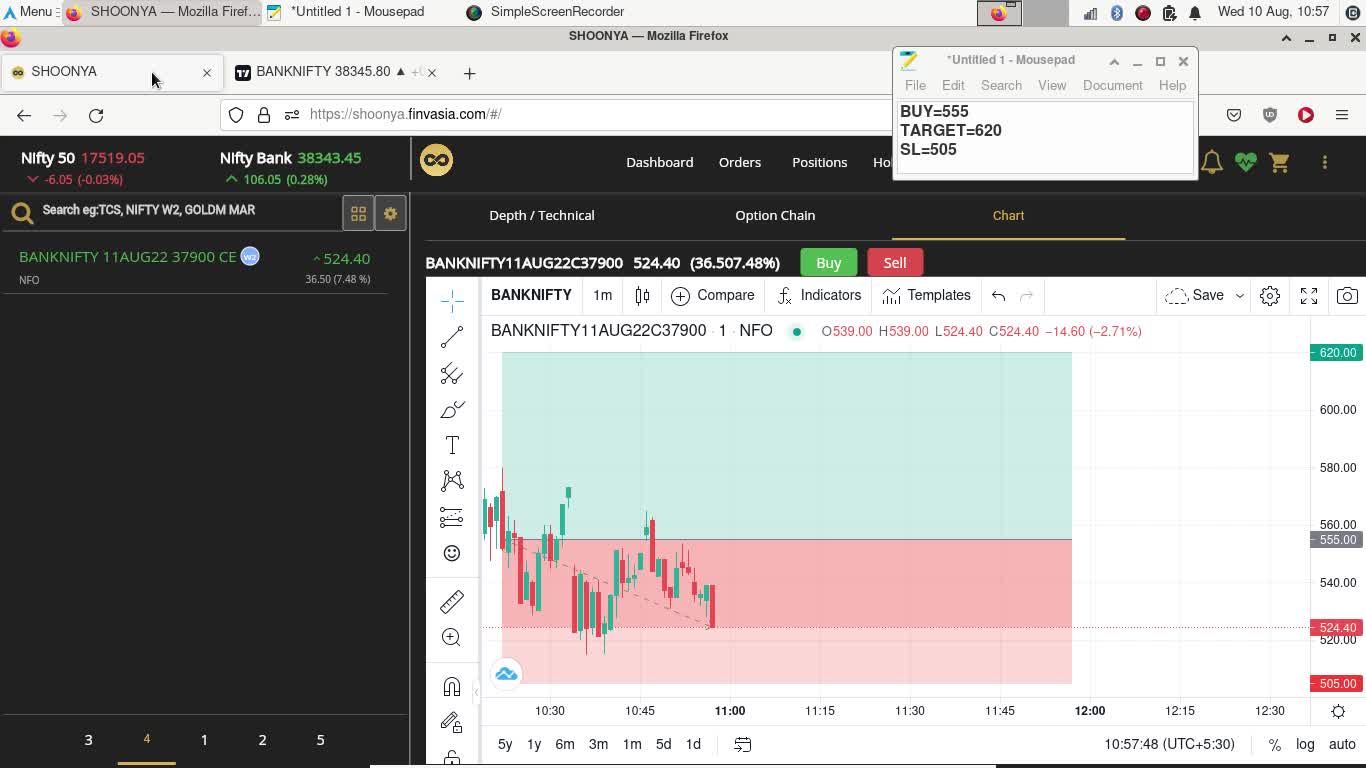
Task: Switch to Chart tab
Action: pyautogui.click(x=1008, y=215)
